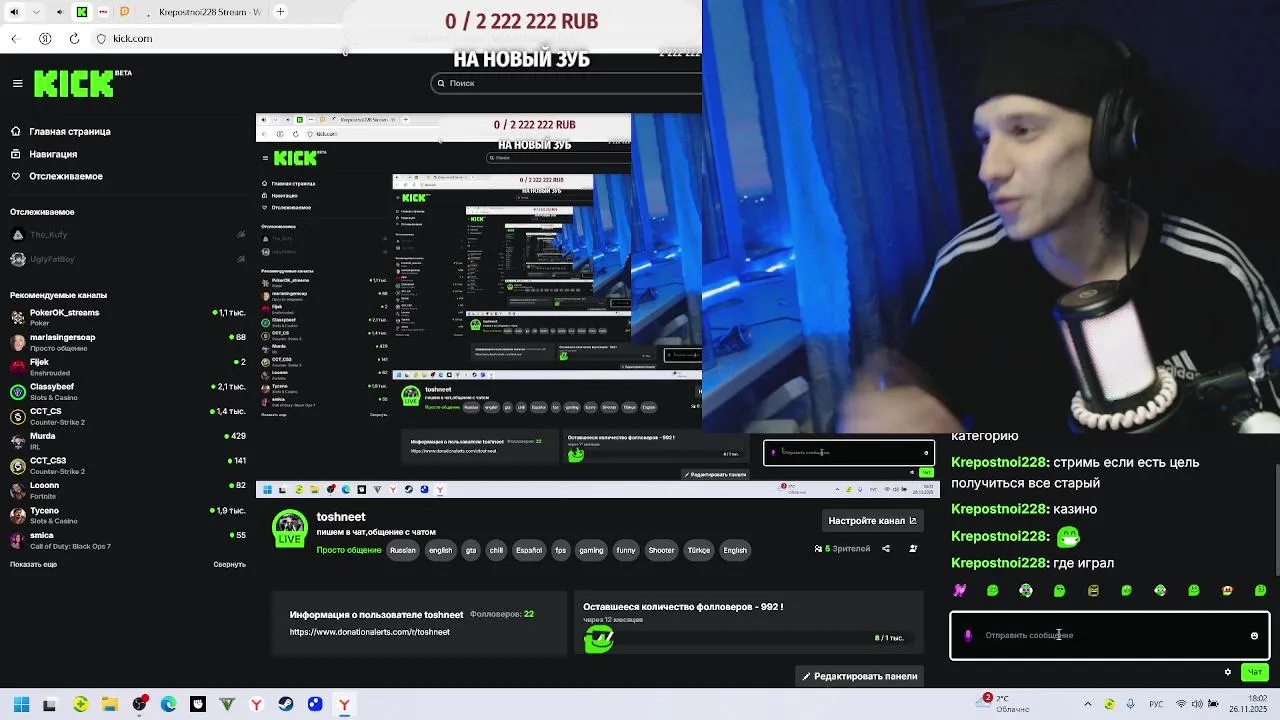Focus the Отправить сообщение chat input
The height and width of the screenshot is (720, 1280).
pos(1110,635)
